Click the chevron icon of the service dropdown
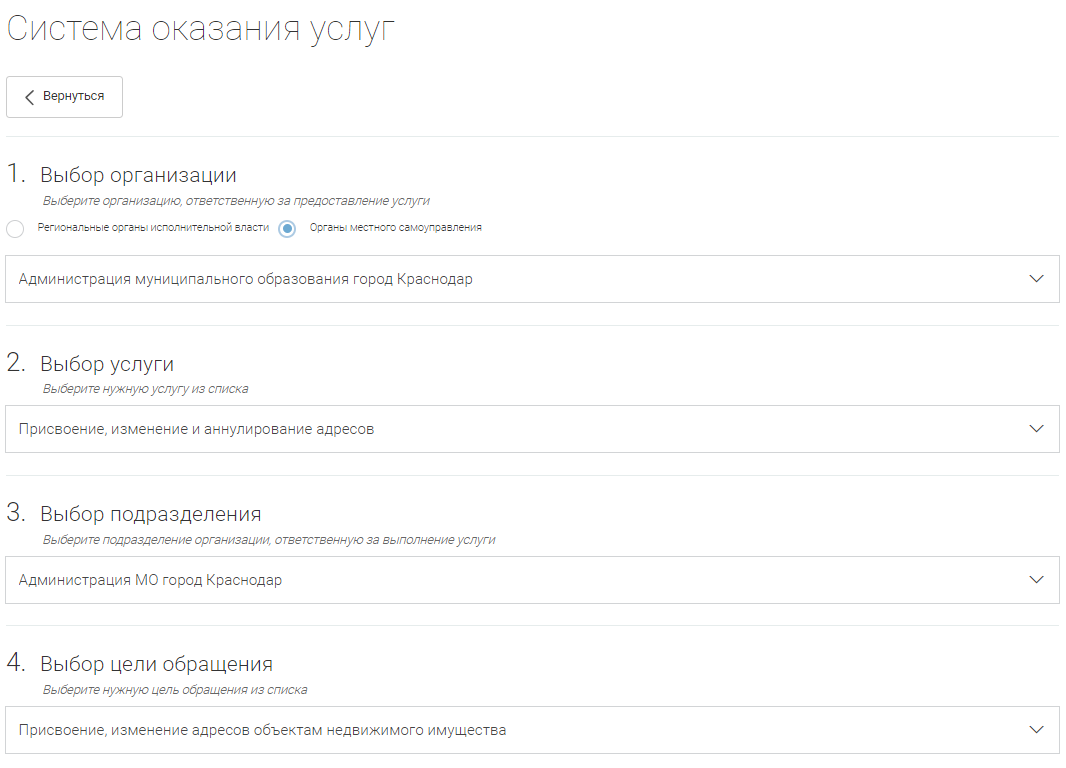 (1036, 429)
